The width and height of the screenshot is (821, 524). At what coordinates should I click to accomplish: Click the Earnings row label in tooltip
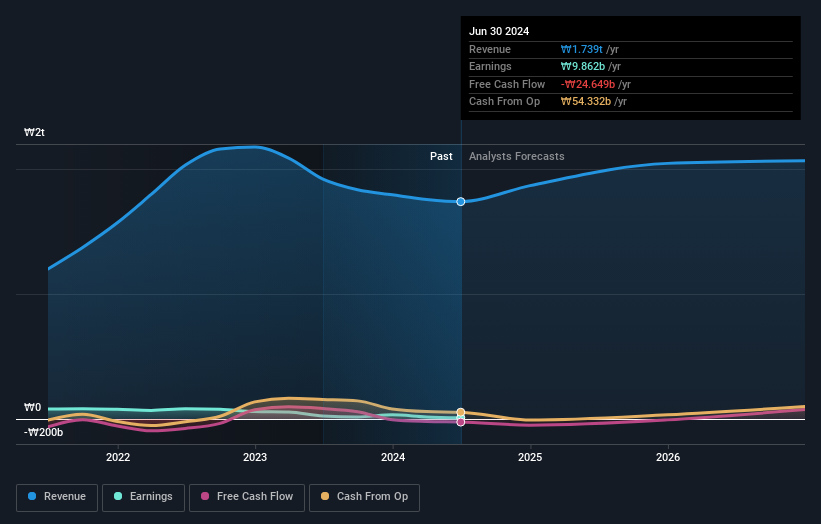point(490,66)
